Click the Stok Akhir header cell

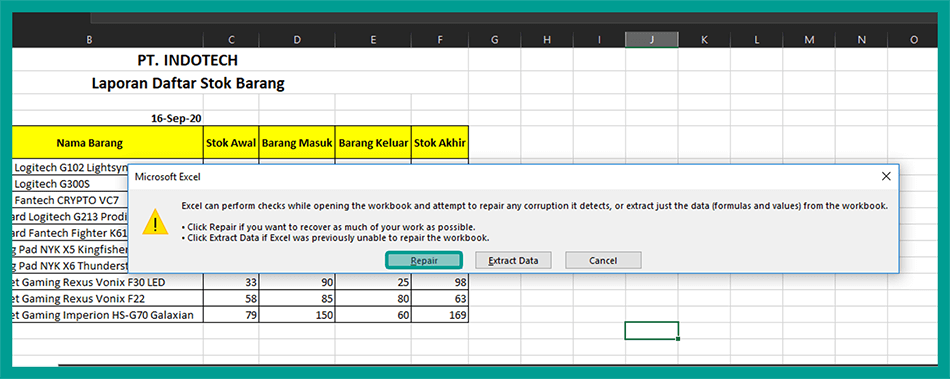(440, 143)
